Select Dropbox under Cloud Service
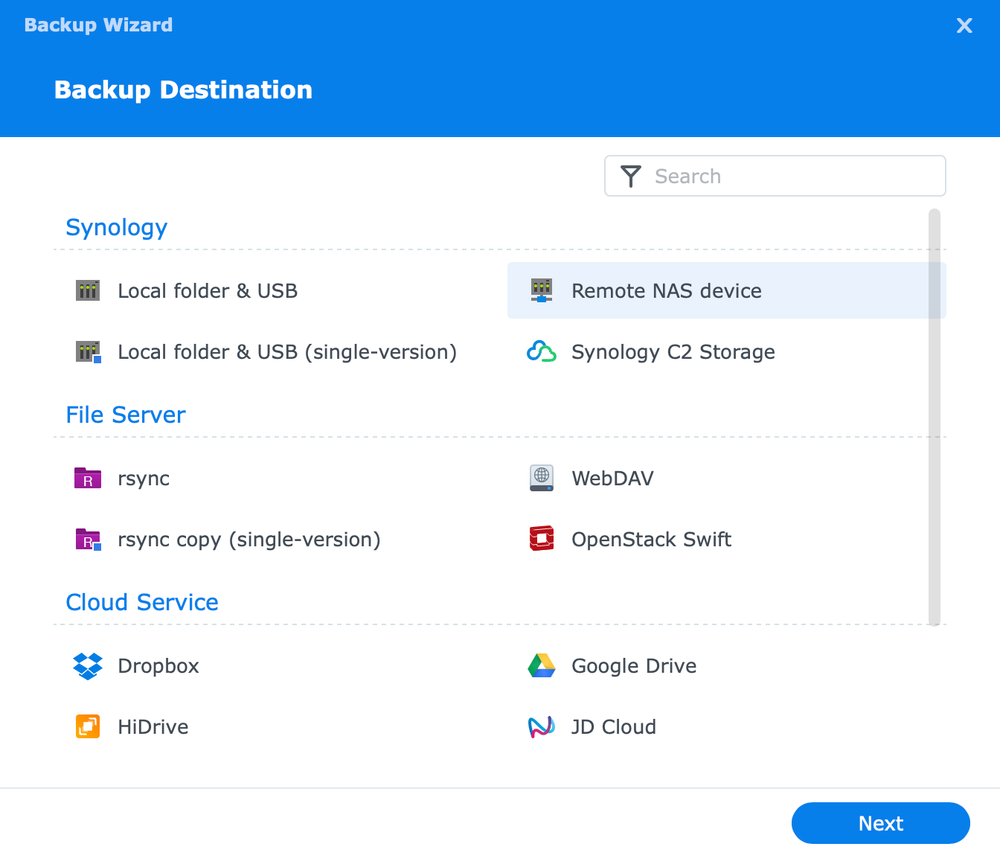This screenshot has height=856, width=1000. click(x=158, y=665)
